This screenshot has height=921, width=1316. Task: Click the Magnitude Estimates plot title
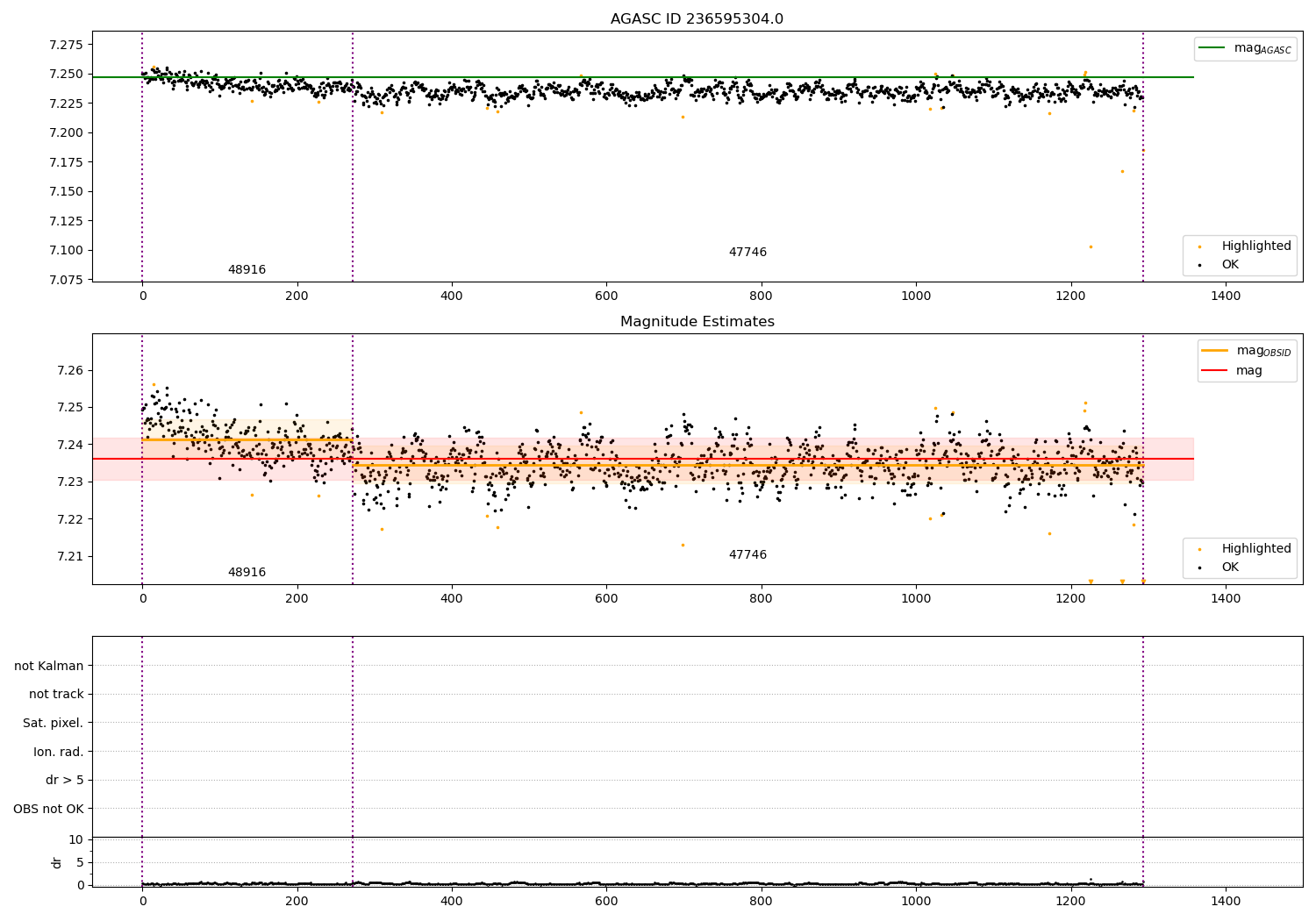coord(697,322)
